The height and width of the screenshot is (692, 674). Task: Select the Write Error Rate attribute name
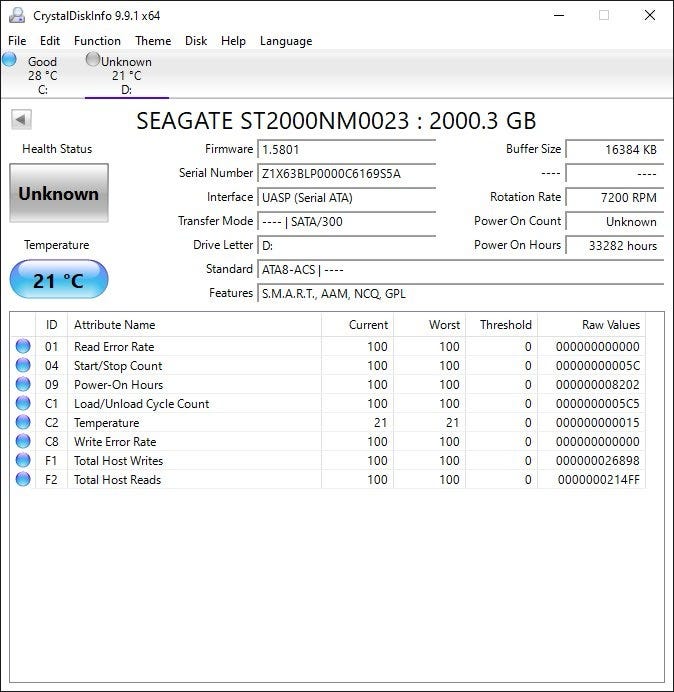(115, 442)
